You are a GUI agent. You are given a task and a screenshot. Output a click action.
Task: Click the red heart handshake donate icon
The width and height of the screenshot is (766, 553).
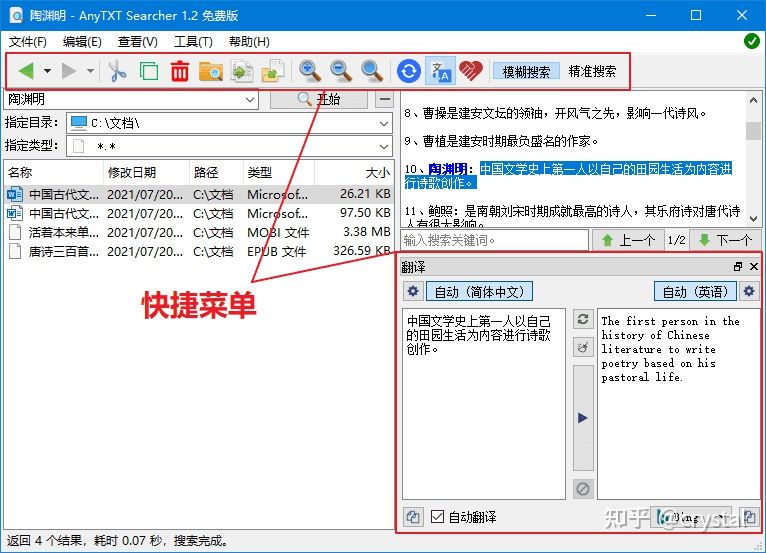pyautogui.click(x=471, y=71)
